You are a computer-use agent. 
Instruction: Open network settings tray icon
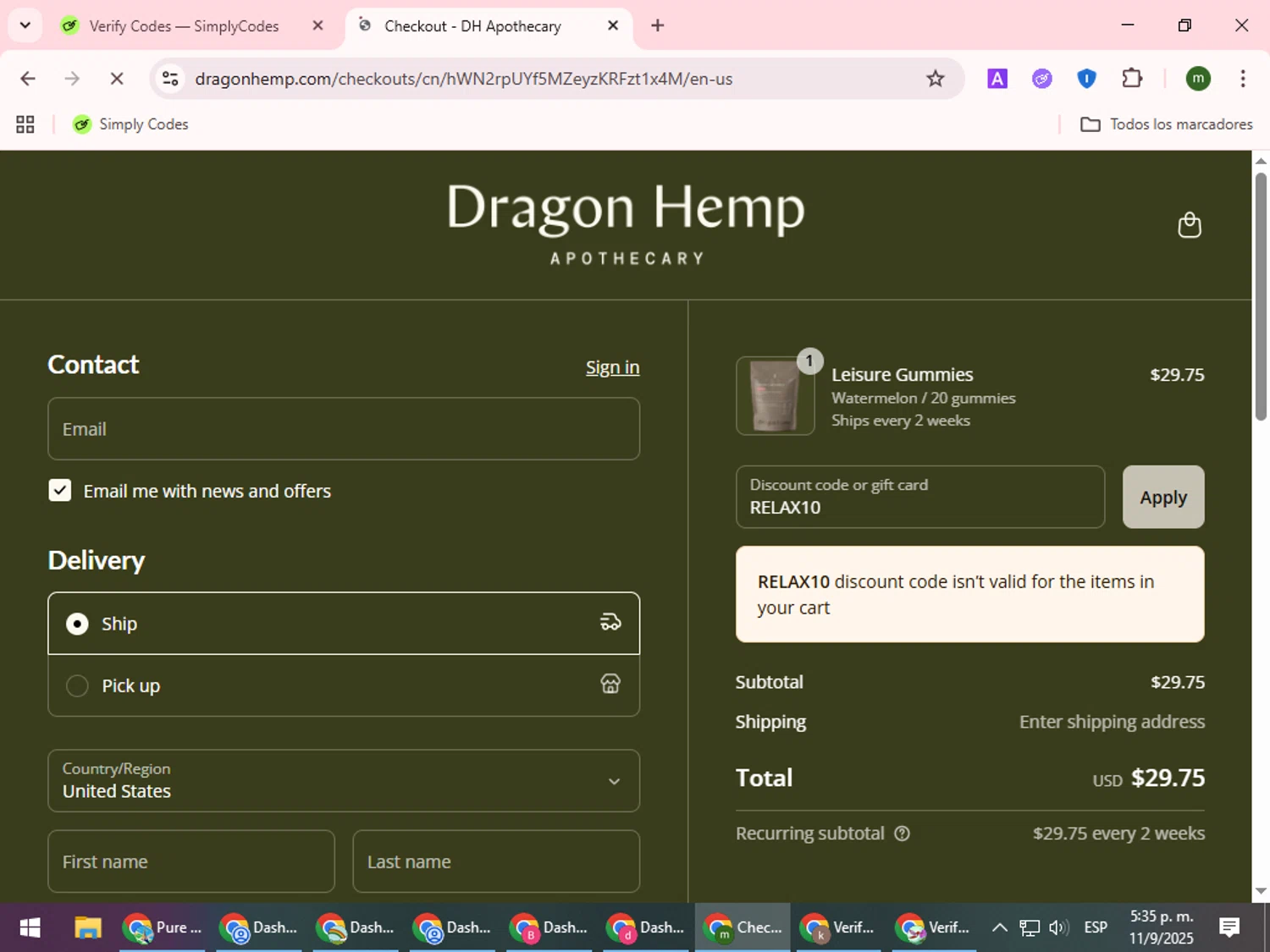tap(1029, 927)
